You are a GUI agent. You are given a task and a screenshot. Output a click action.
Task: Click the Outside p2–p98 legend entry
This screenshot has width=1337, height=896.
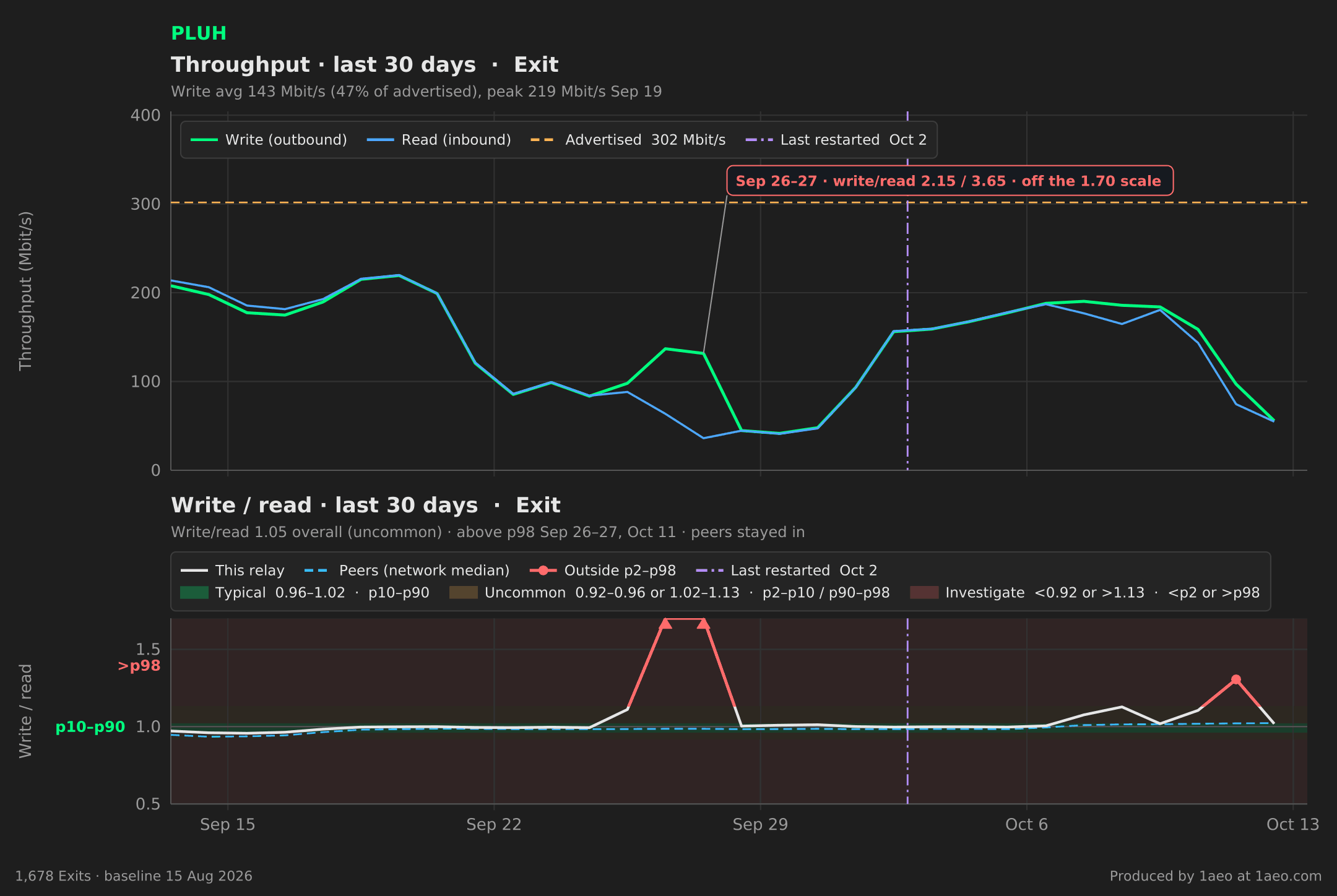pyautogui.click(x=603, y=571)
